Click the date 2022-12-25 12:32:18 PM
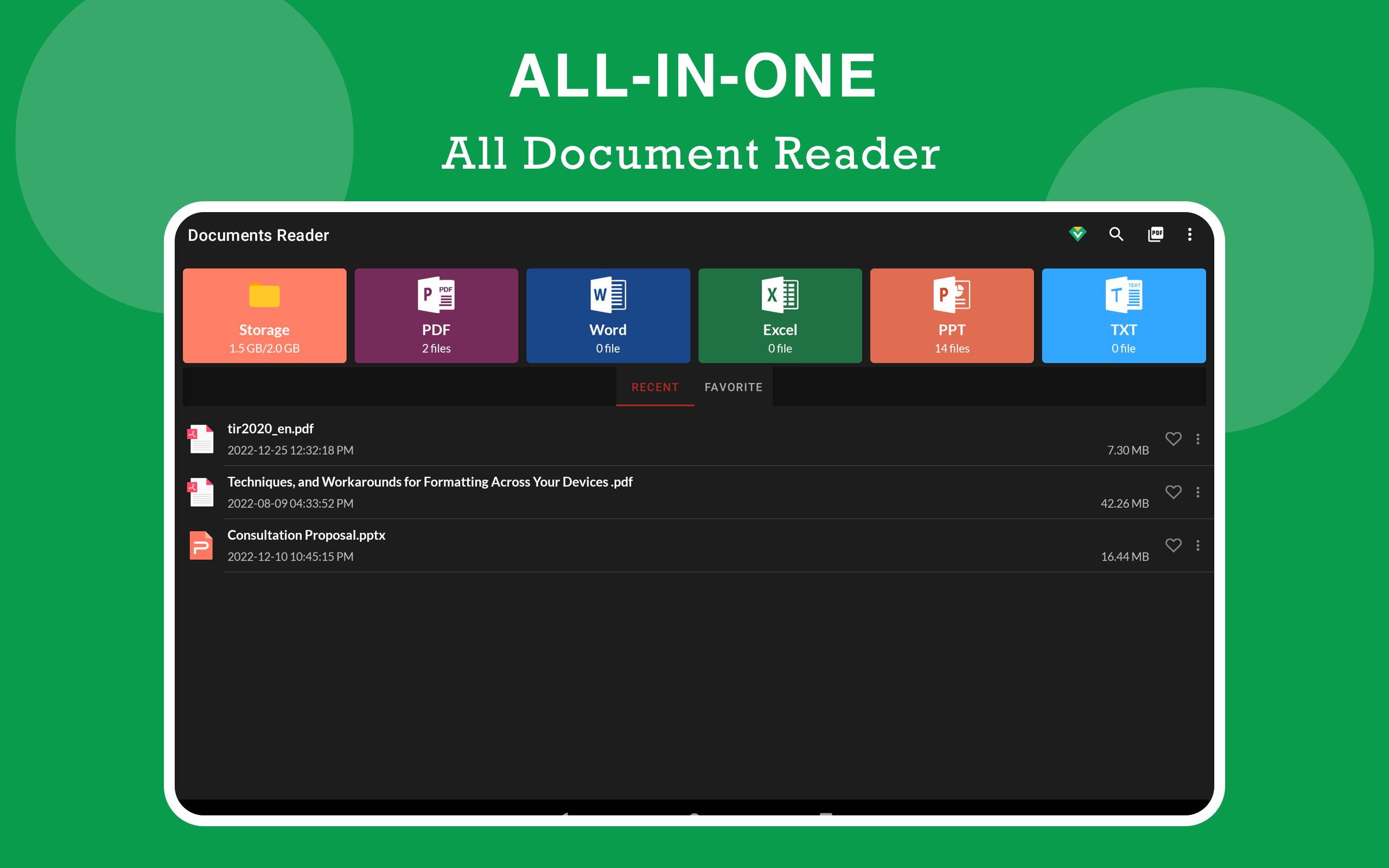The image size is (1389, 868). (x=290, y=450)
